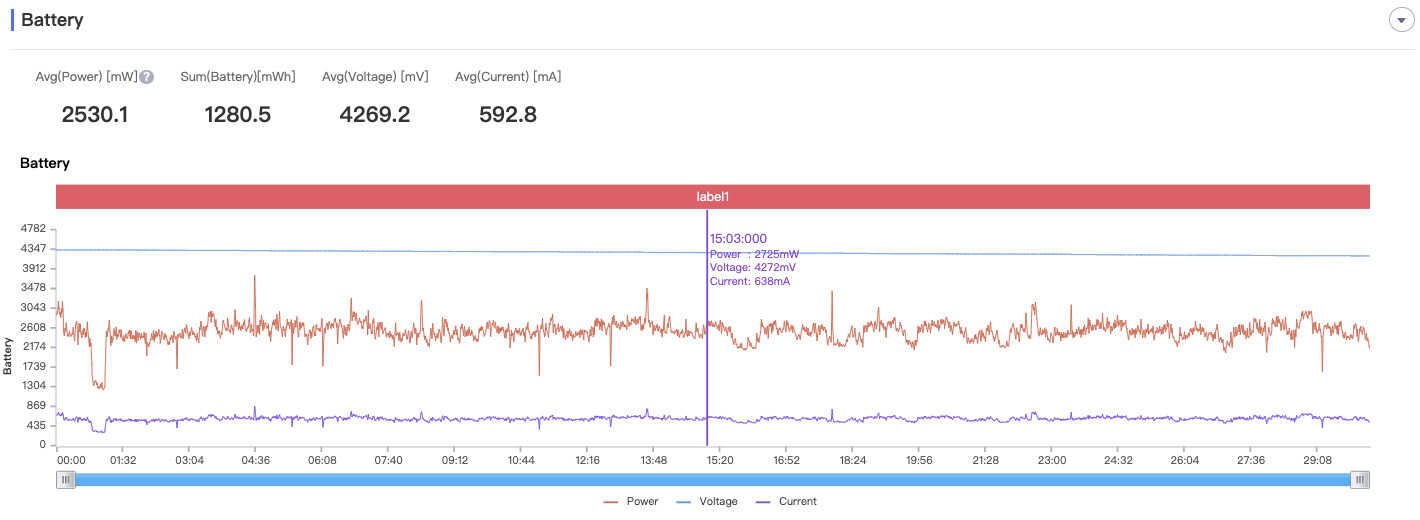Click the 23:00 time axis tick
1420x520 pixels.
[x=1052, y=460]
